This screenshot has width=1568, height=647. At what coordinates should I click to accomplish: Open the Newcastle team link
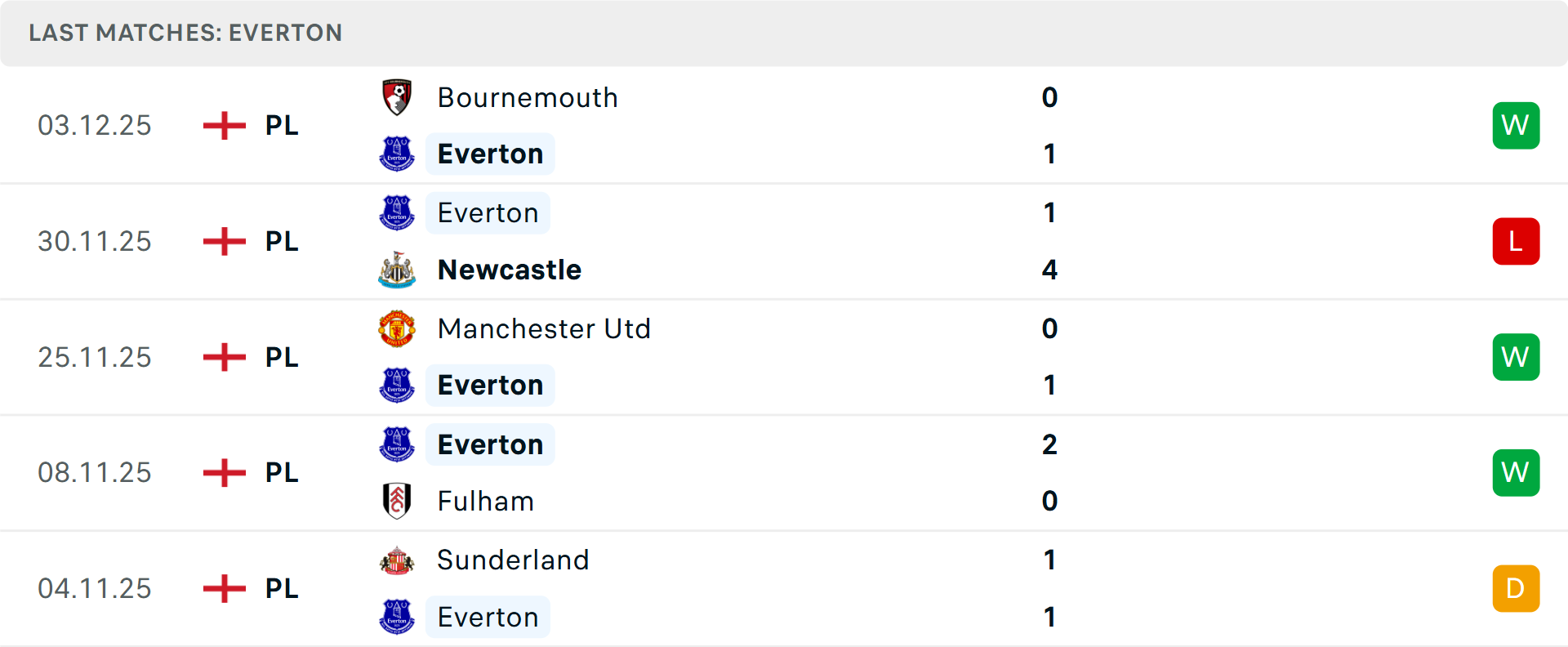click(510, 270)
